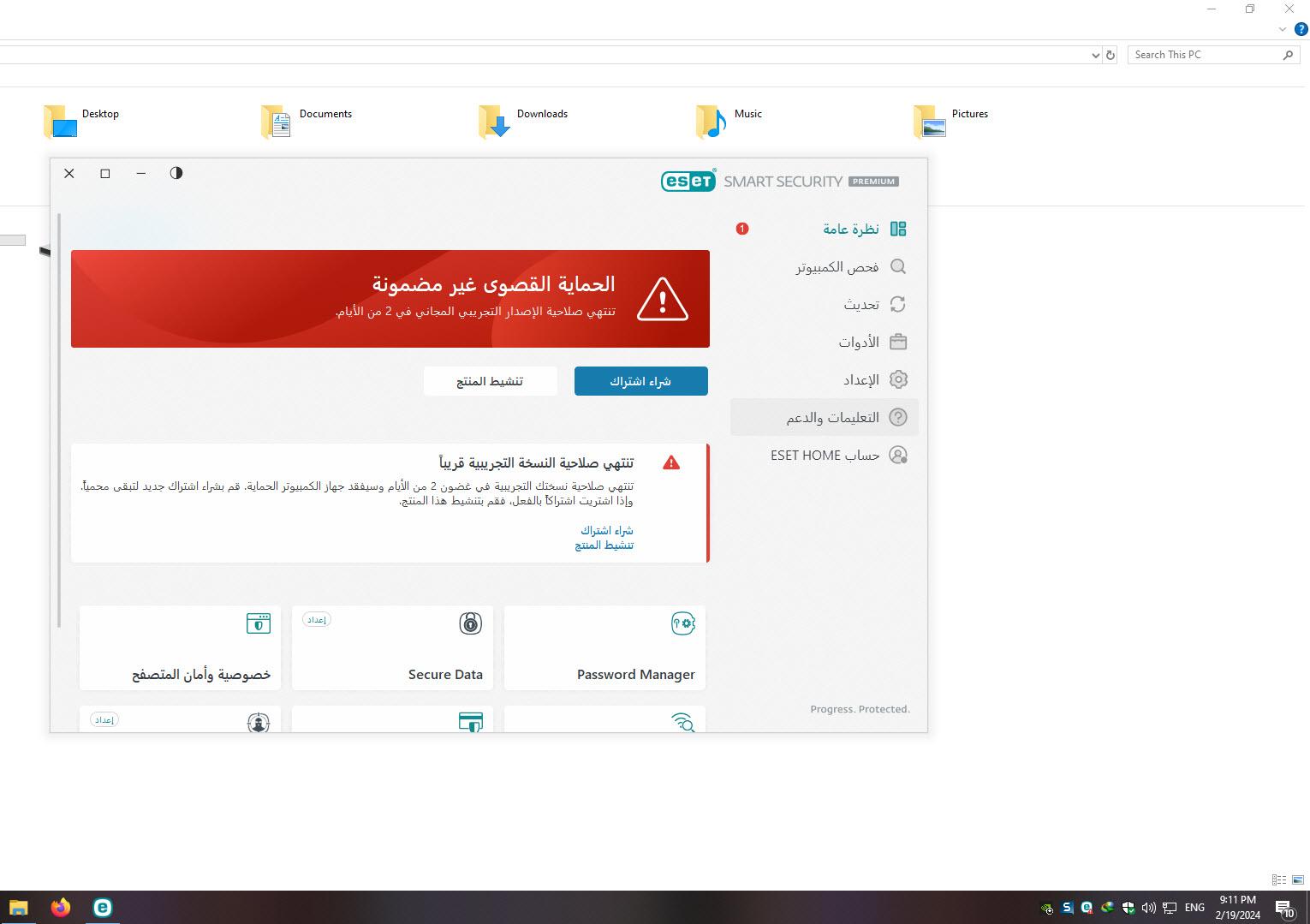Click the small red alert triangle icon
Screen dimensions: 1310x924
point(671,463)
